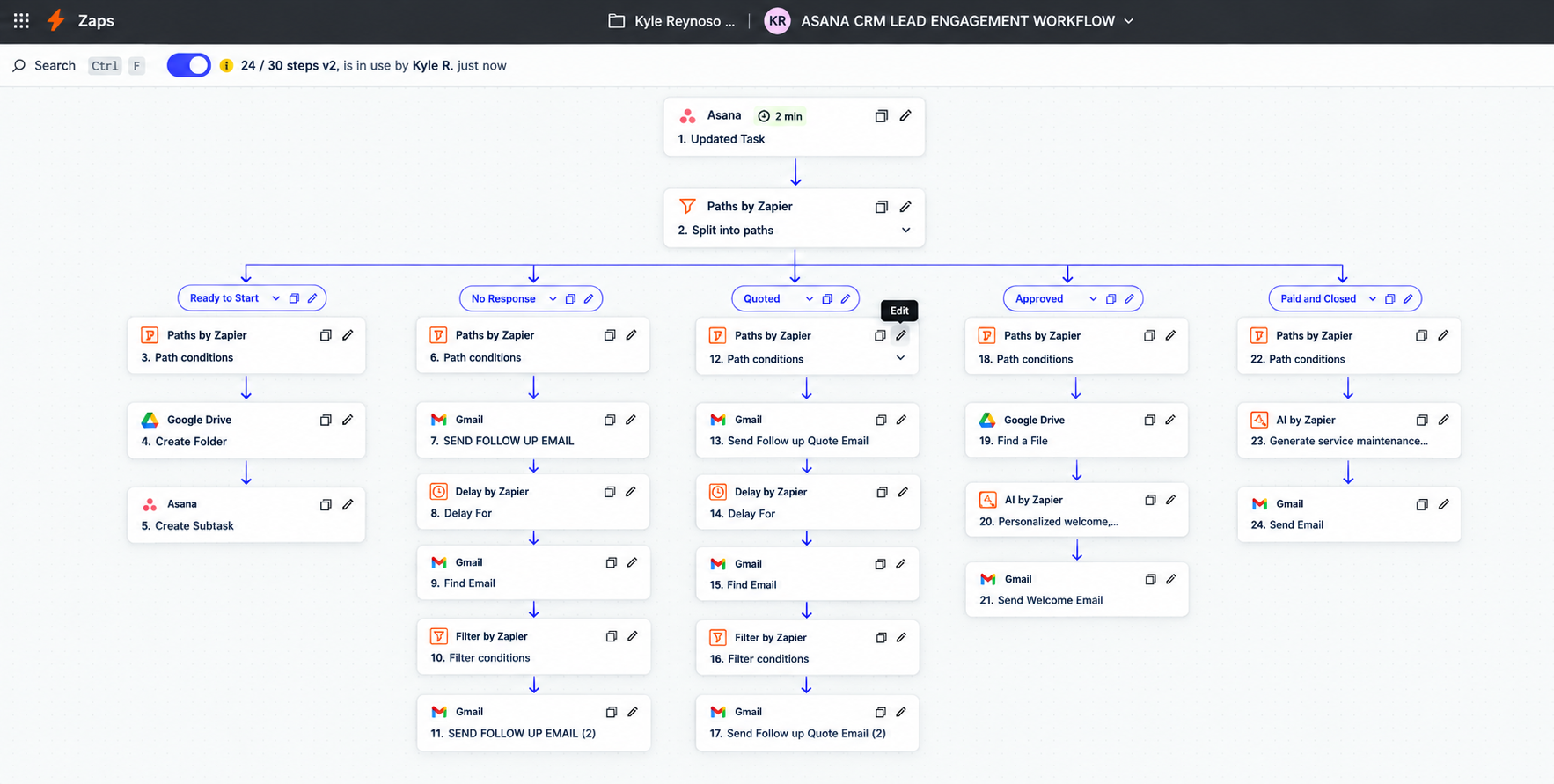Click the Zapier lightning bolt logo
The height and width of the screenshot is (784, 1554).
pyautogui.click(x=56, y=20)
